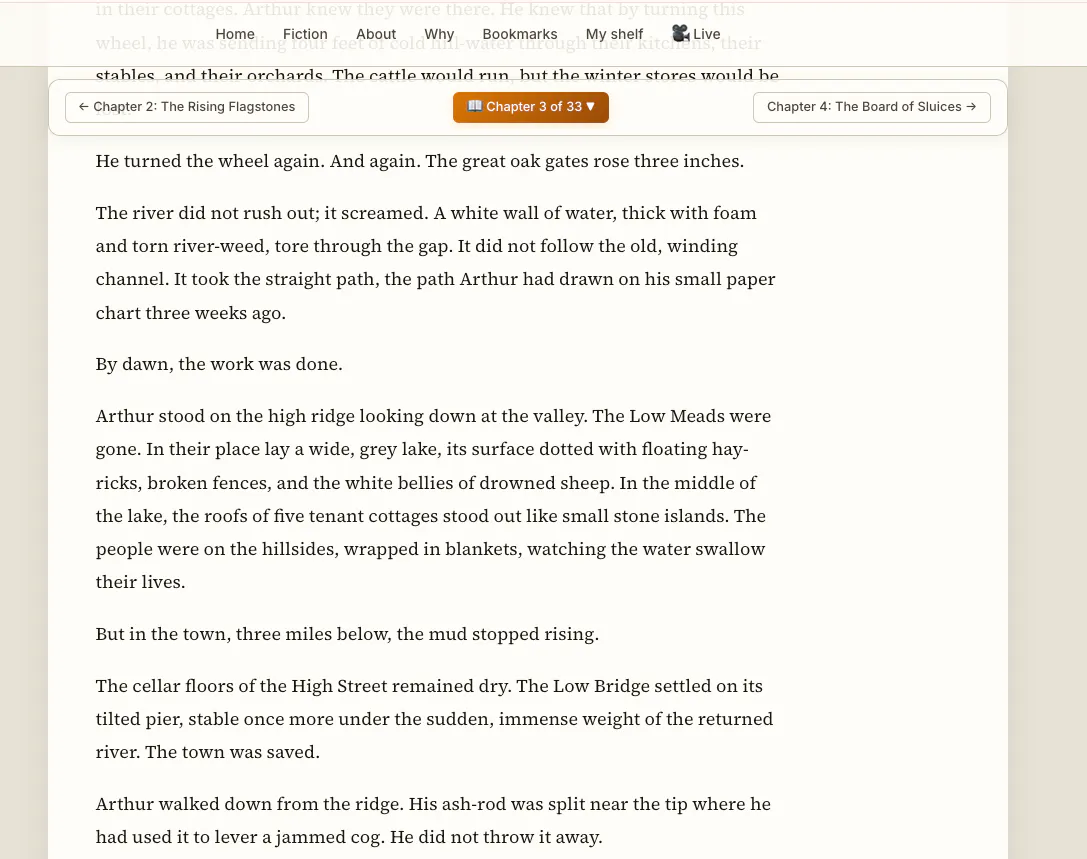Click the text 'The river did not rush out; it screamed.'

point(262,212)
